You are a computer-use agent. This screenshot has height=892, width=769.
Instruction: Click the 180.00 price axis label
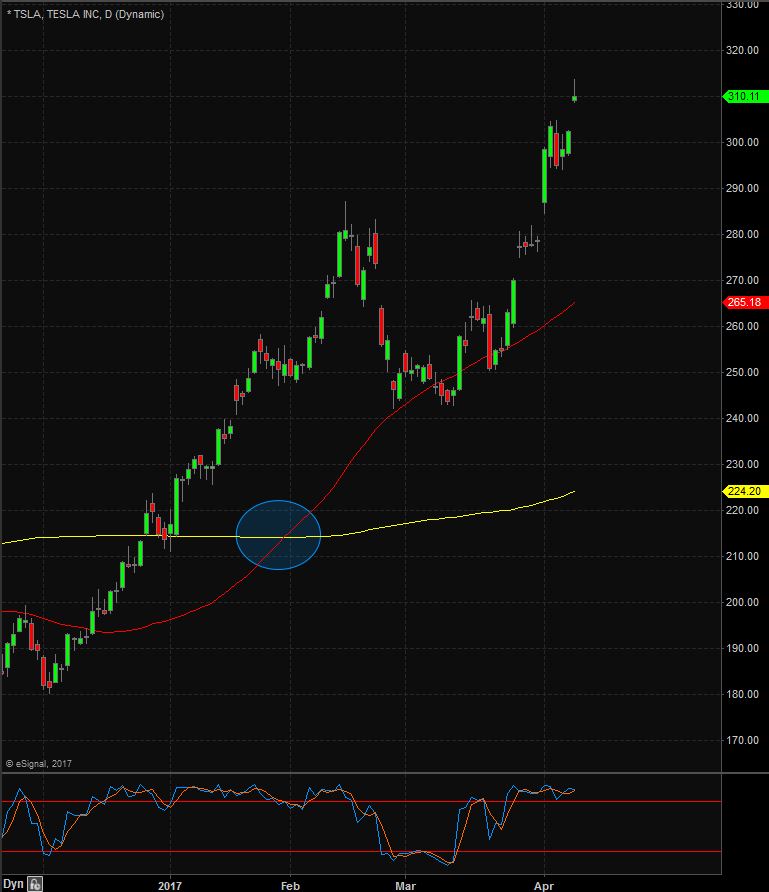pyautogui.click(x=742, y=695)
